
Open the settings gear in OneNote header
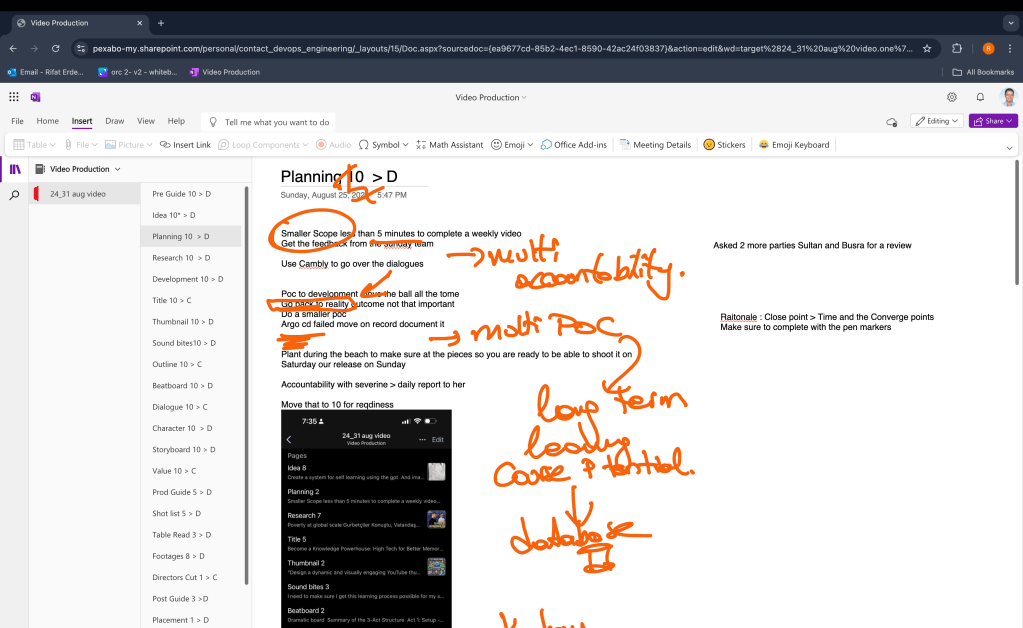pos(952,97)
